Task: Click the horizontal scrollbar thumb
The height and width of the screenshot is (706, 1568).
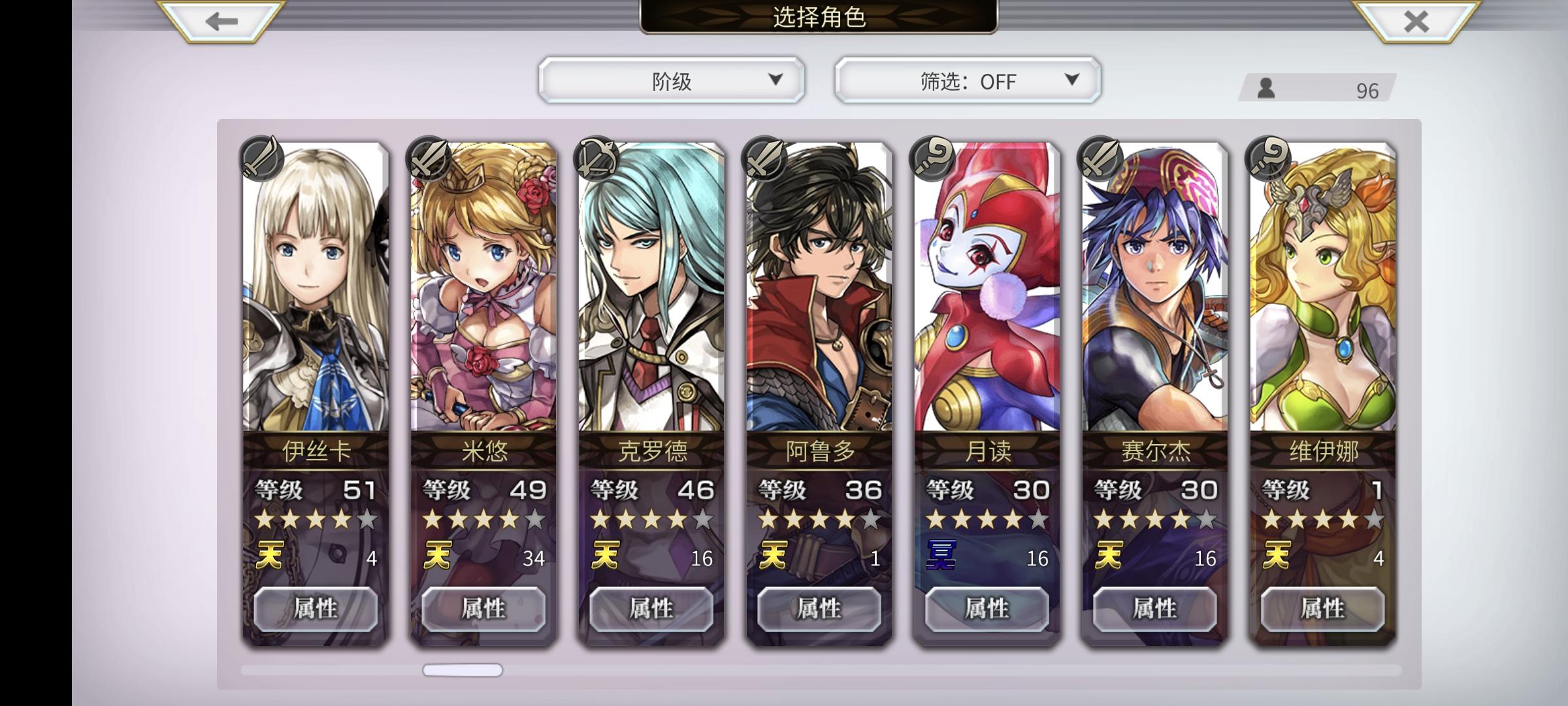Action: click(463, 670)
